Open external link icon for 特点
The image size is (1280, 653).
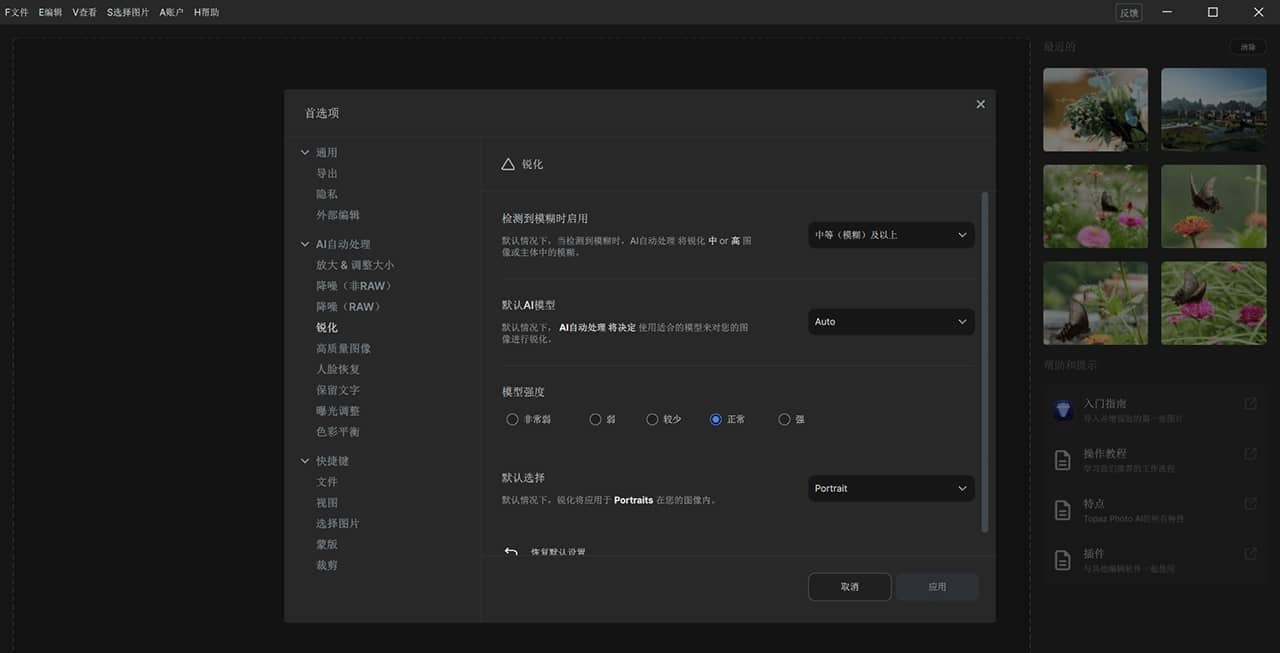coord(1250,503)
